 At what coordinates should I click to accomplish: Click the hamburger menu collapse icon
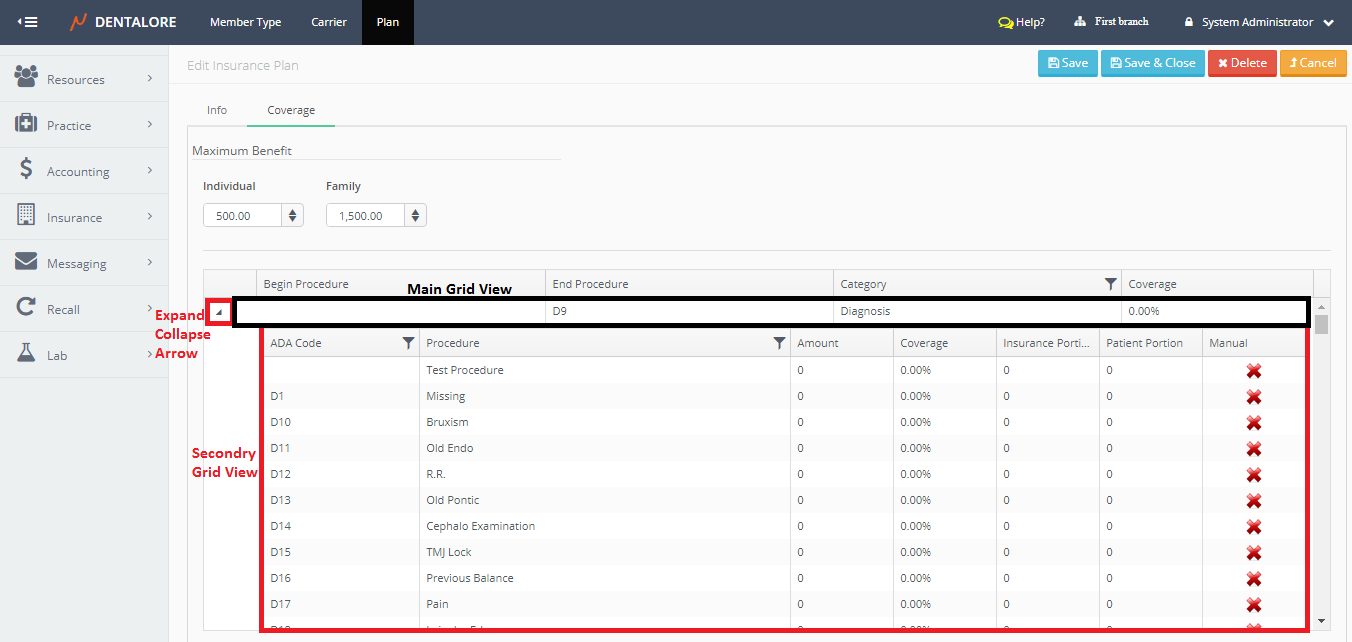[27, 22]
